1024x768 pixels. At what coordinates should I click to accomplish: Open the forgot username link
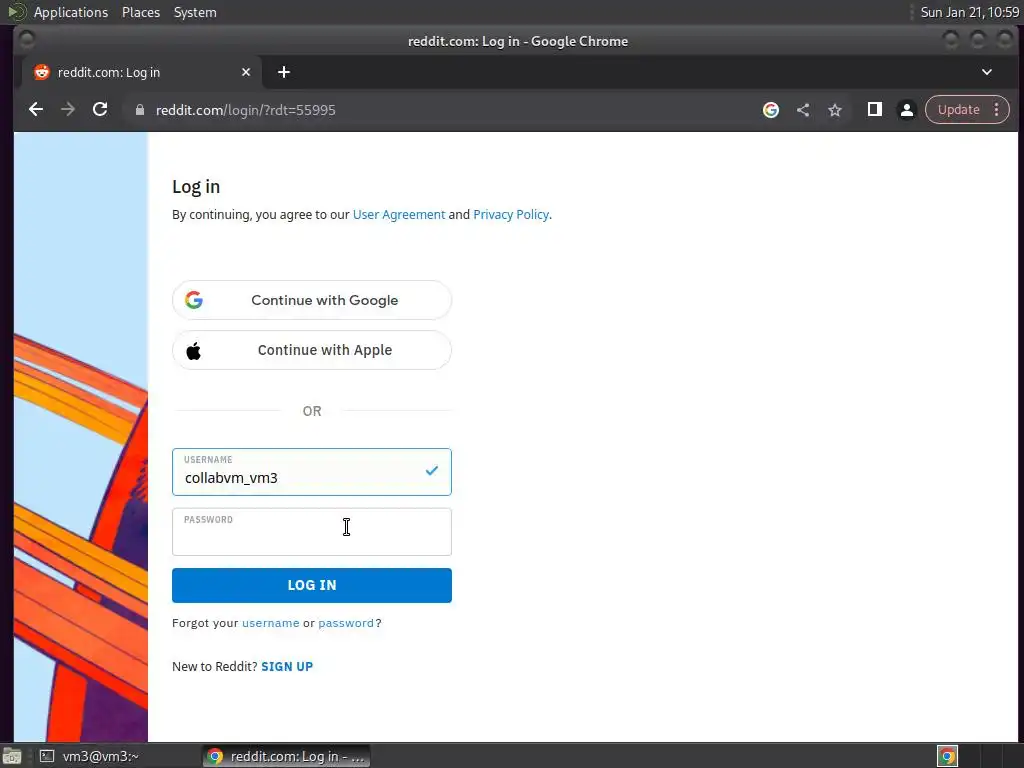270,623
